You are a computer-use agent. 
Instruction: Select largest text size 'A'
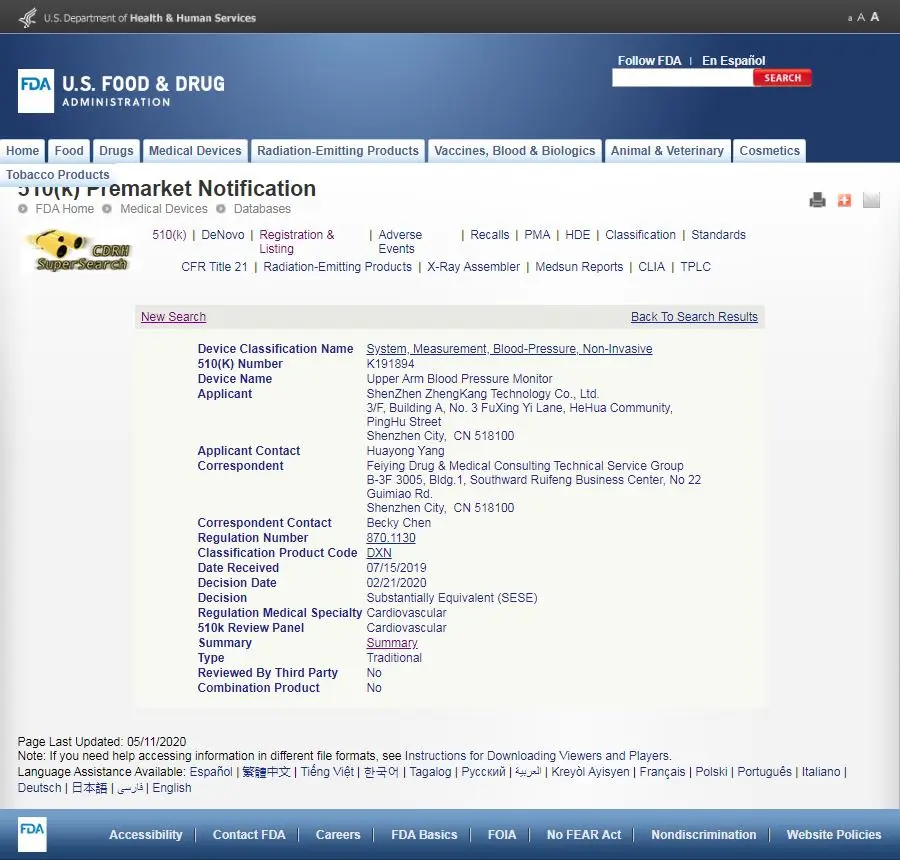point(875,17)
